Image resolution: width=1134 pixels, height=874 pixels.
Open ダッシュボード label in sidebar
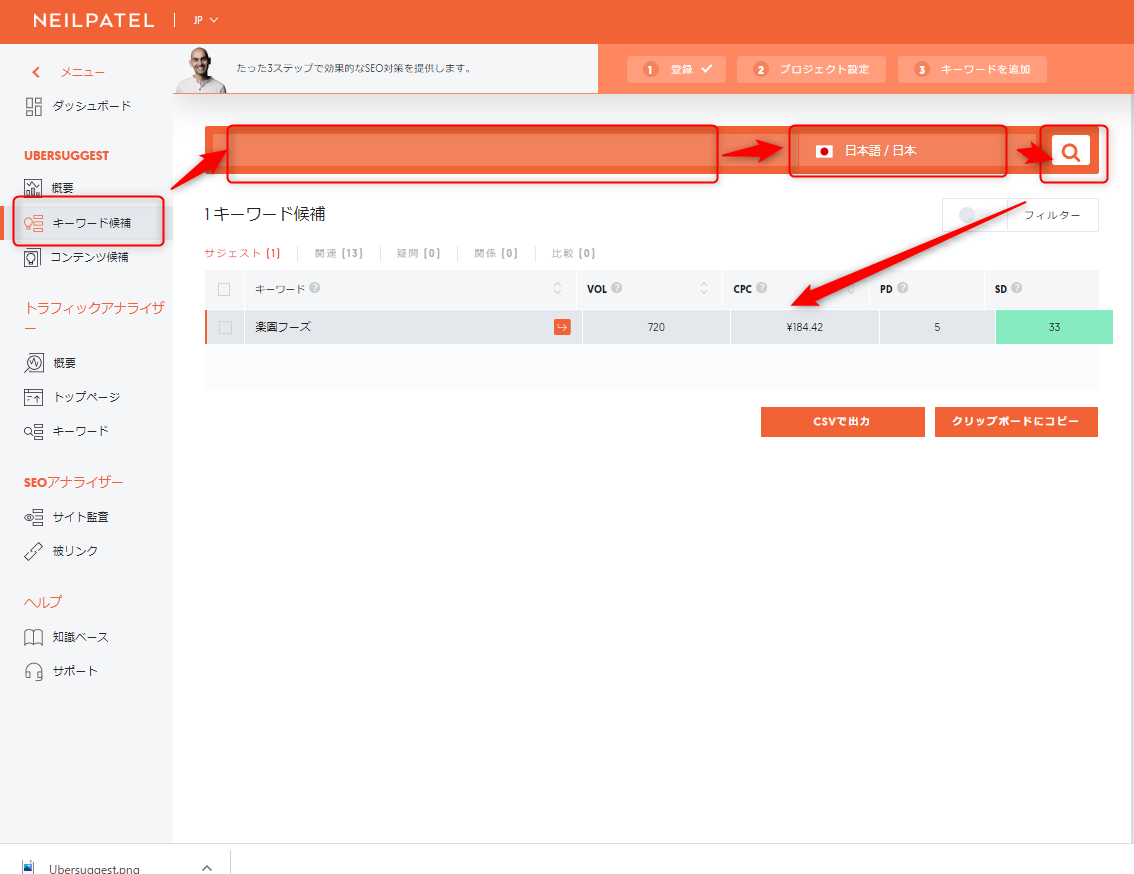point(92,106)
